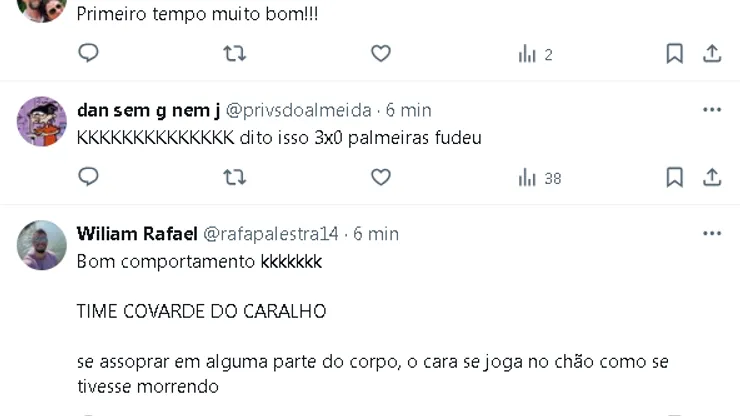Image resolution: width=740 pixels, height=416 pixels.
Task: View analytics showing 38 views
Action: click(x=540, y=178)
